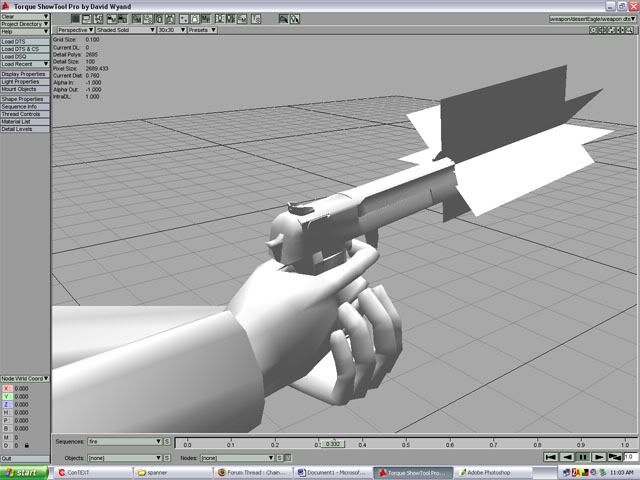This screenshot has width=640, height=480.
Task: Click the play backward button
Action: point(565,457)
